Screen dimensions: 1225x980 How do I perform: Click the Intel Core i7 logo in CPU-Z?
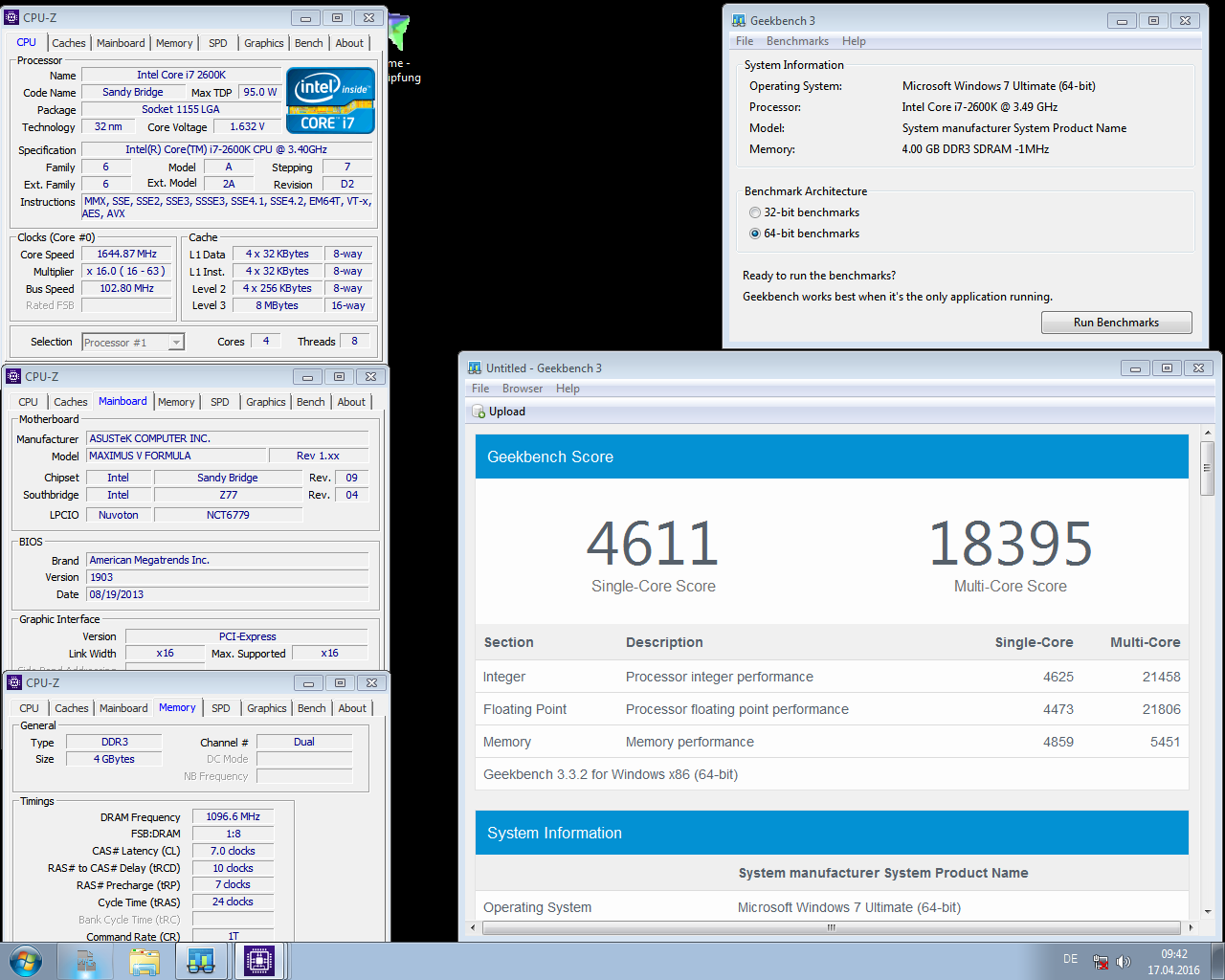point(330,100)
